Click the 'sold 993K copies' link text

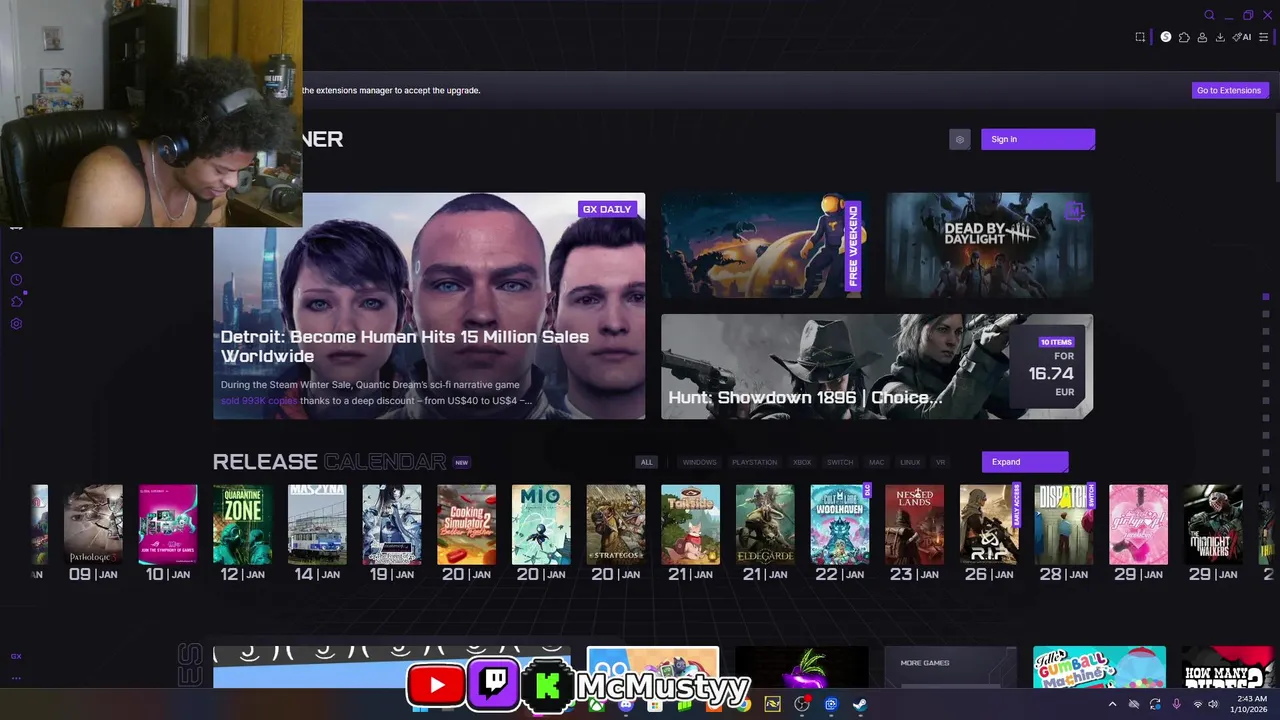(259, 401)
